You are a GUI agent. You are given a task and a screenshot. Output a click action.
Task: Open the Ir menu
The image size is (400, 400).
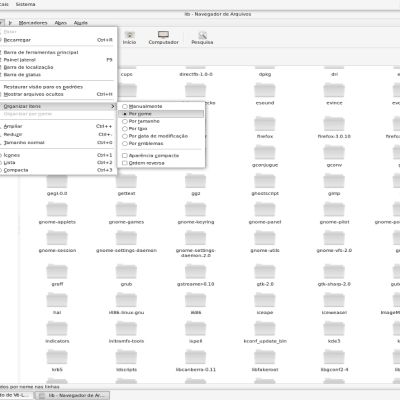point(10,23)
